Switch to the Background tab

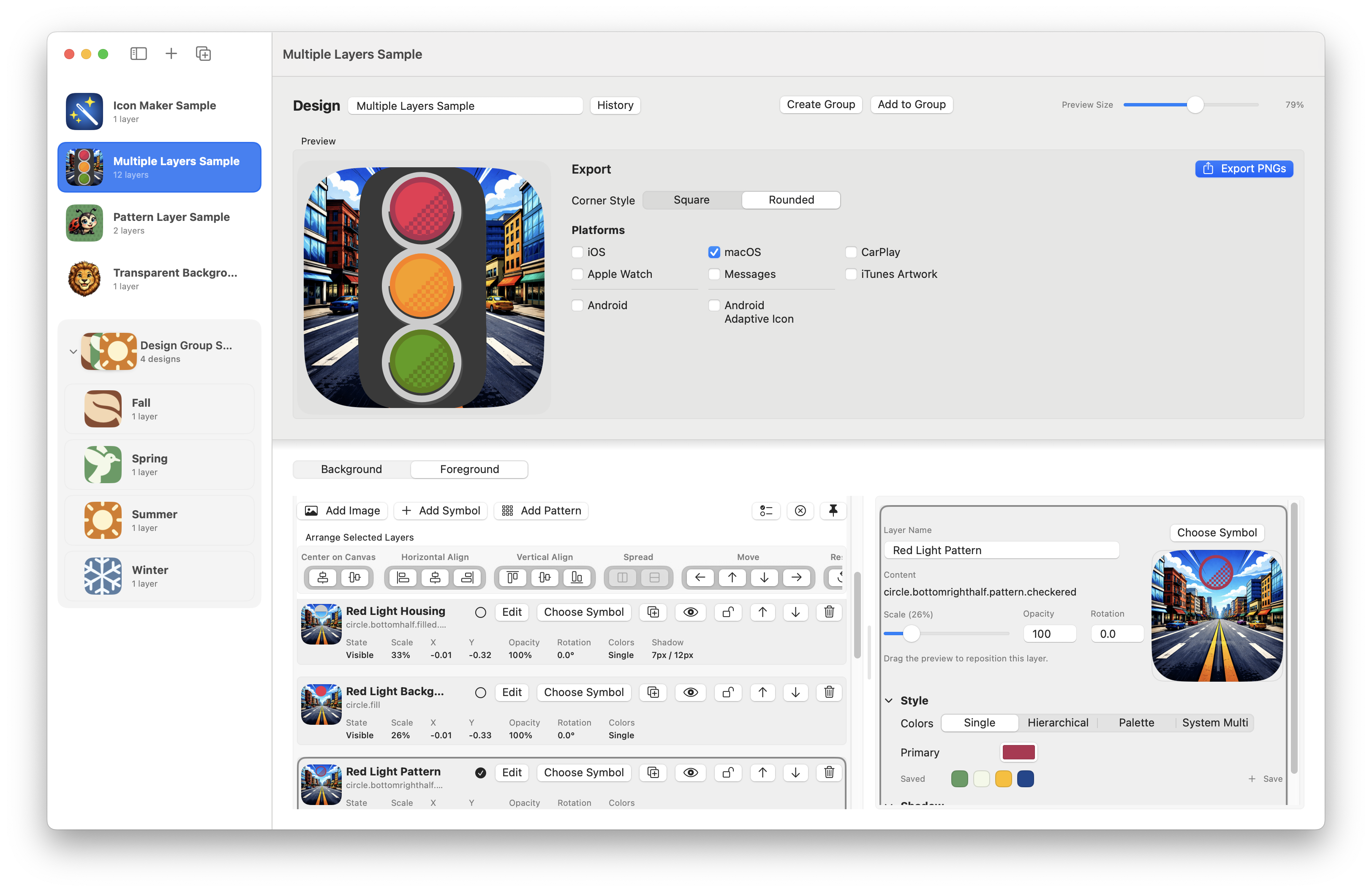pyautogui.click(x=351, y=469)
